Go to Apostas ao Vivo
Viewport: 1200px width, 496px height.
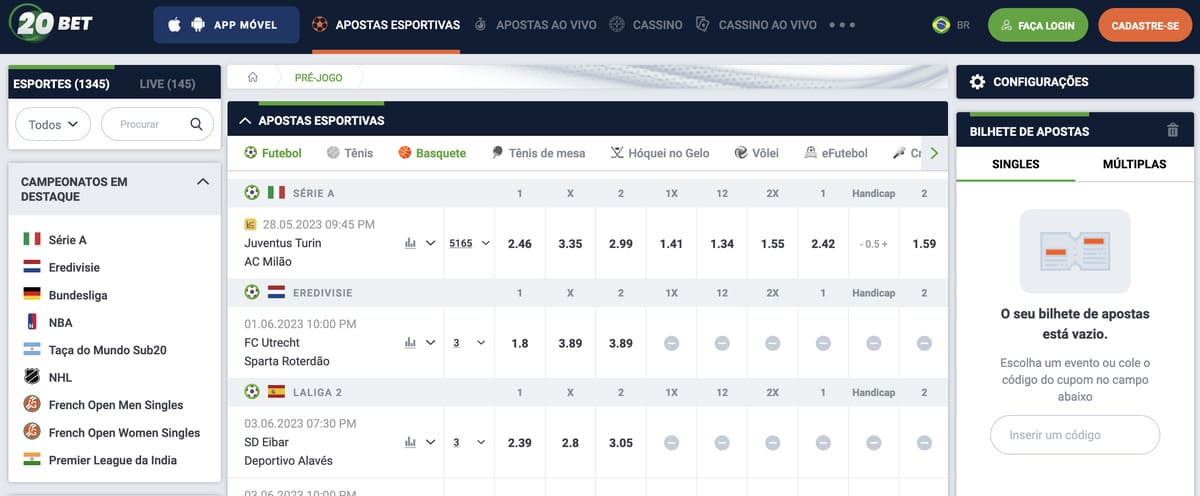[x=535, y=25]
